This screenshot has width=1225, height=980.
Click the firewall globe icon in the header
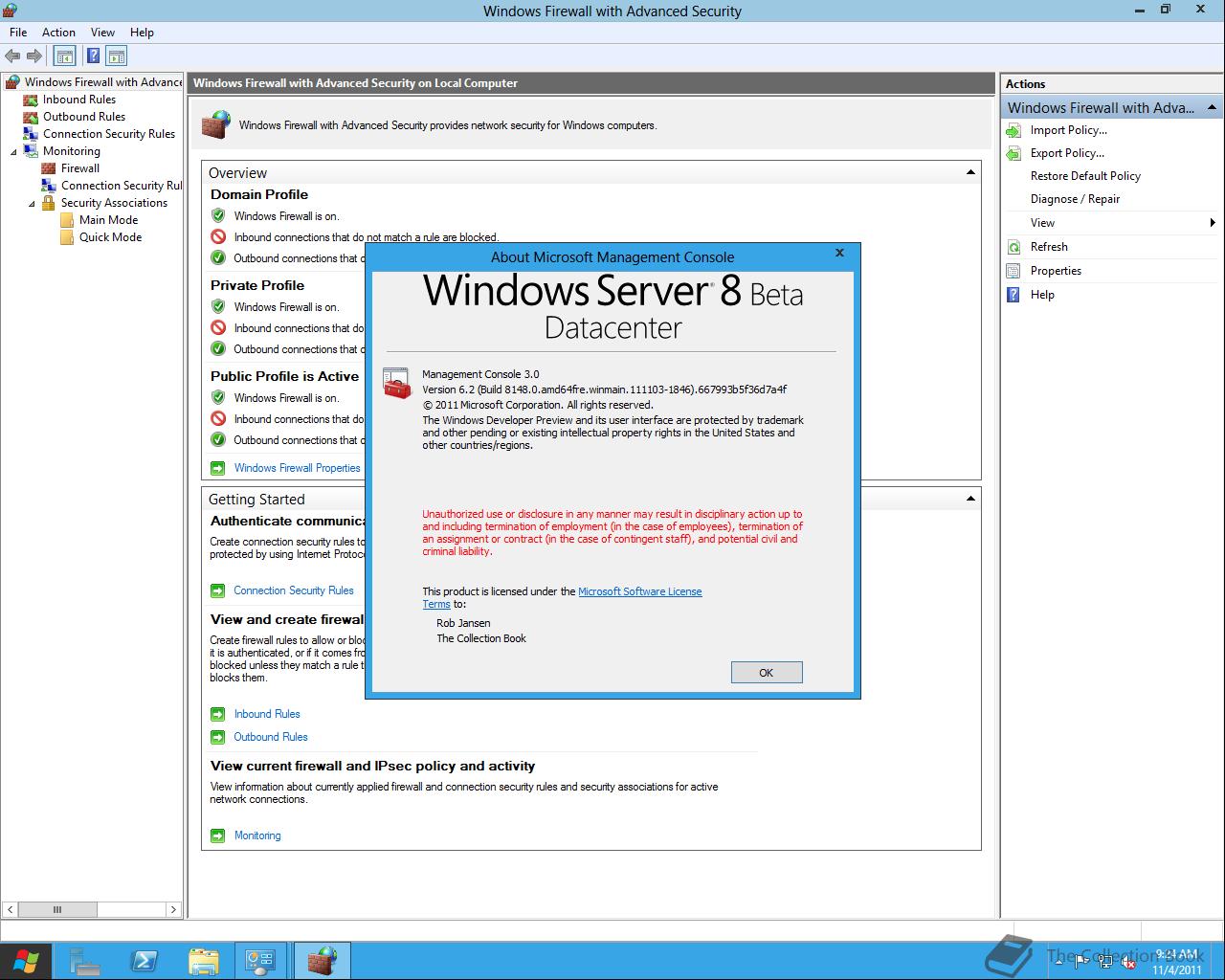pos(216,124)
